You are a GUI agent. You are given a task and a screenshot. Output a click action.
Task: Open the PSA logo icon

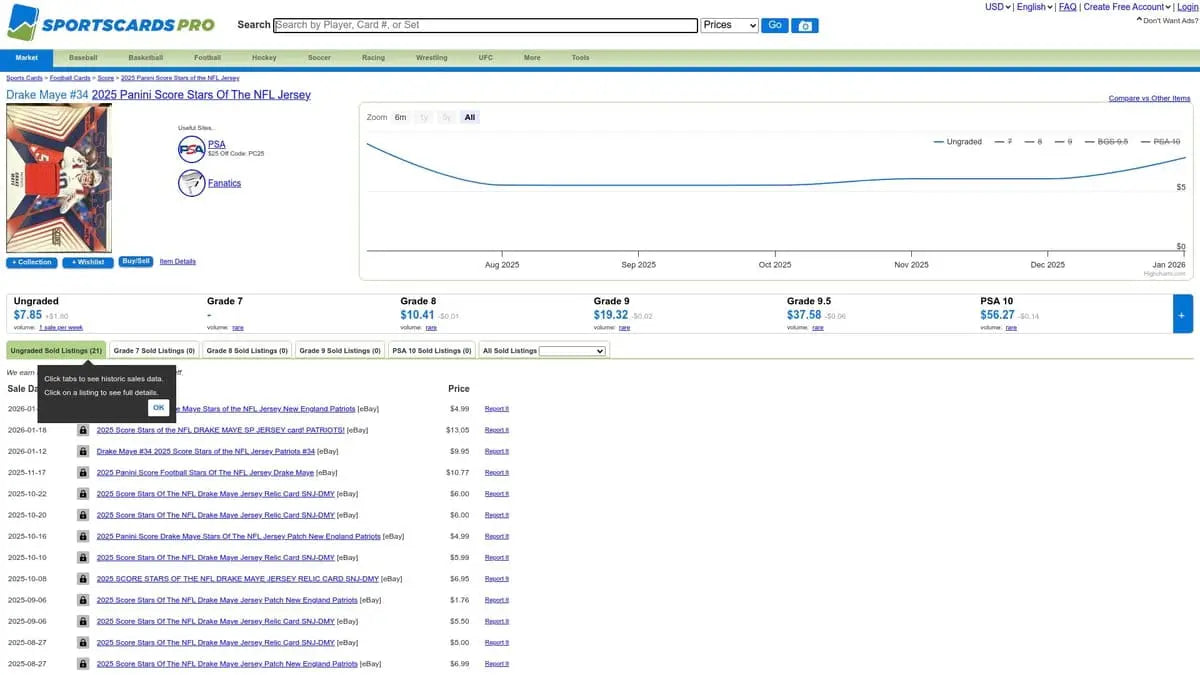191,149
